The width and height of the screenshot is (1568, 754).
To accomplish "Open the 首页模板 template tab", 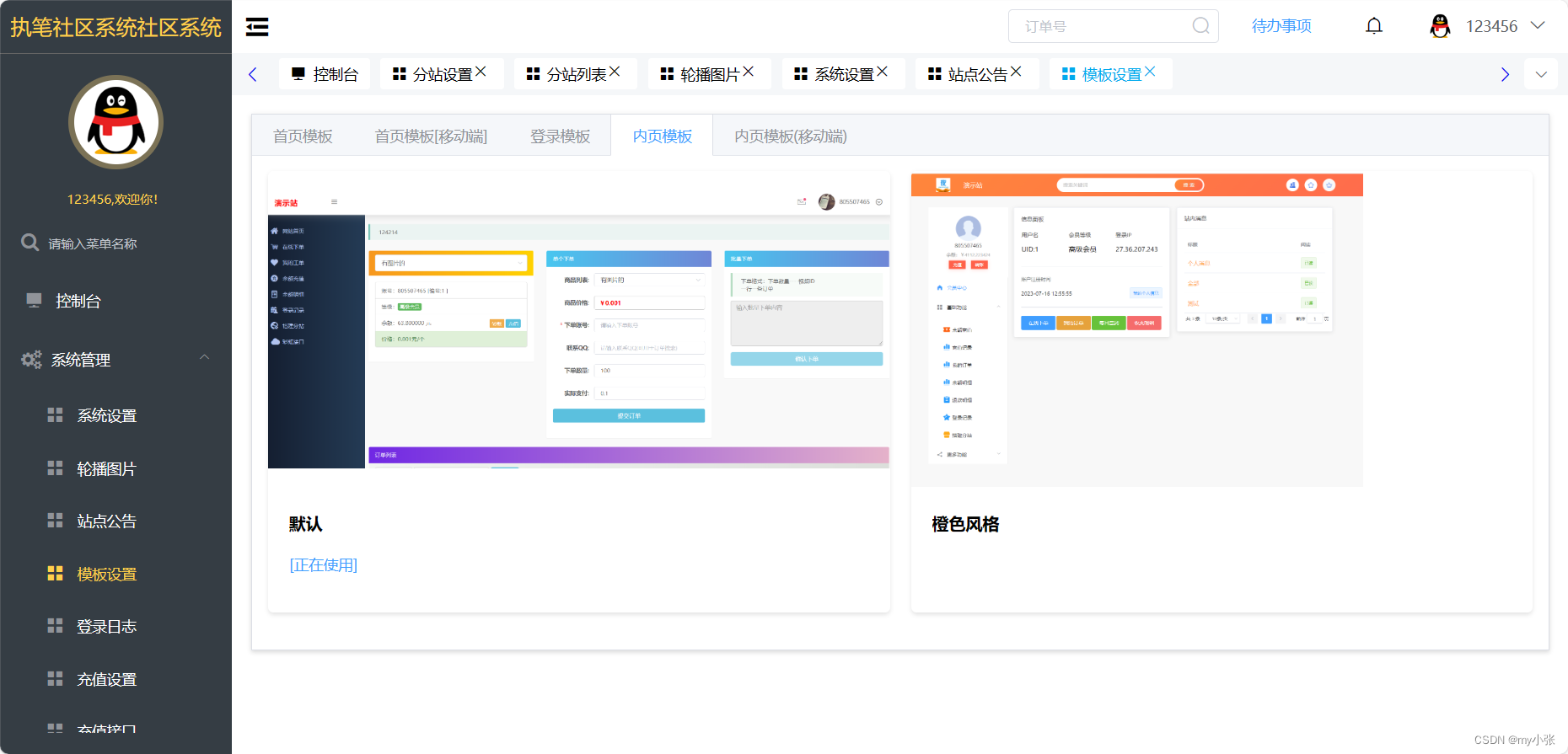I will tap(303, 136).
